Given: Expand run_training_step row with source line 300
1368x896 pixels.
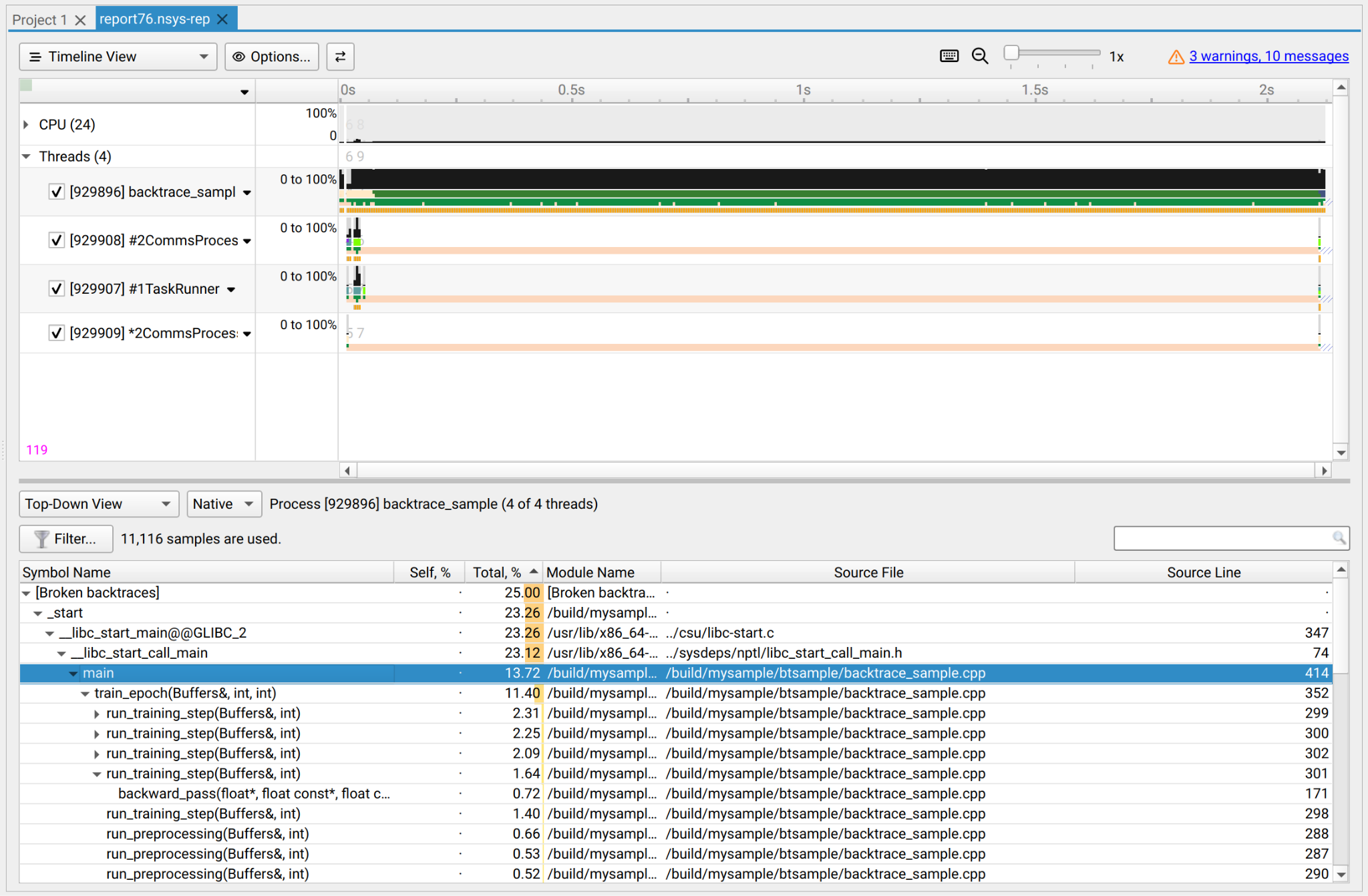Looking at the screenshot, I should (97, 734).
